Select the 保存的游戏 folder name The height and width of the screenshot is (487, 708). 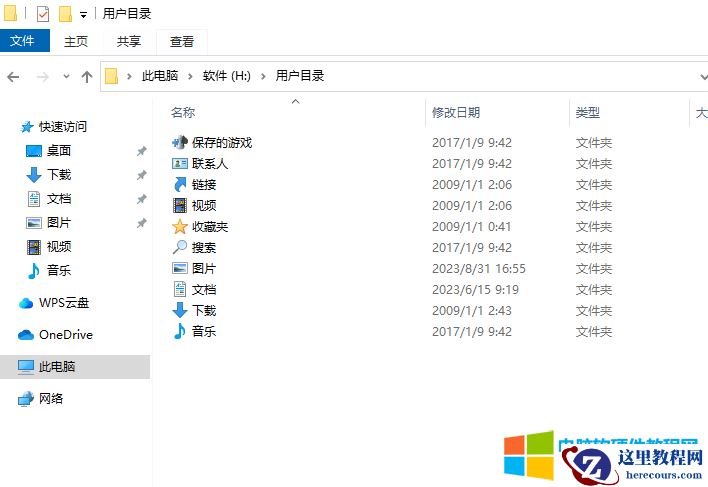tap(222, 143)
